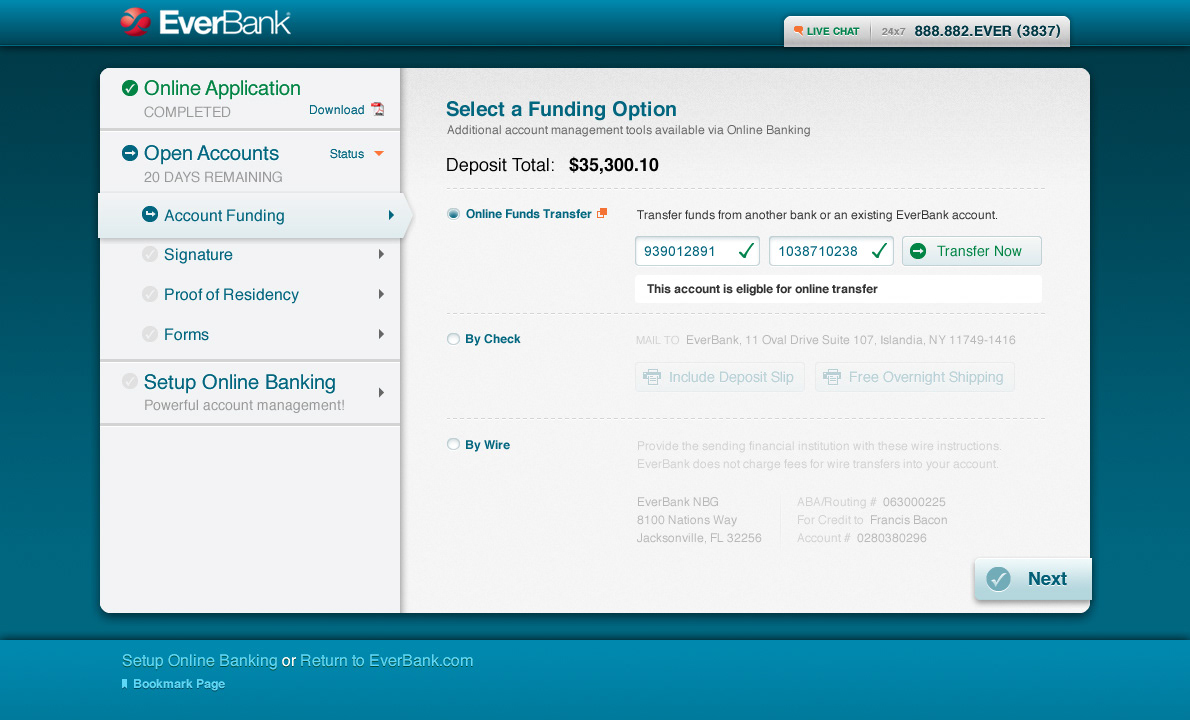
Task: Click the 8100 Nations Way address line
Action: [687, 520]
